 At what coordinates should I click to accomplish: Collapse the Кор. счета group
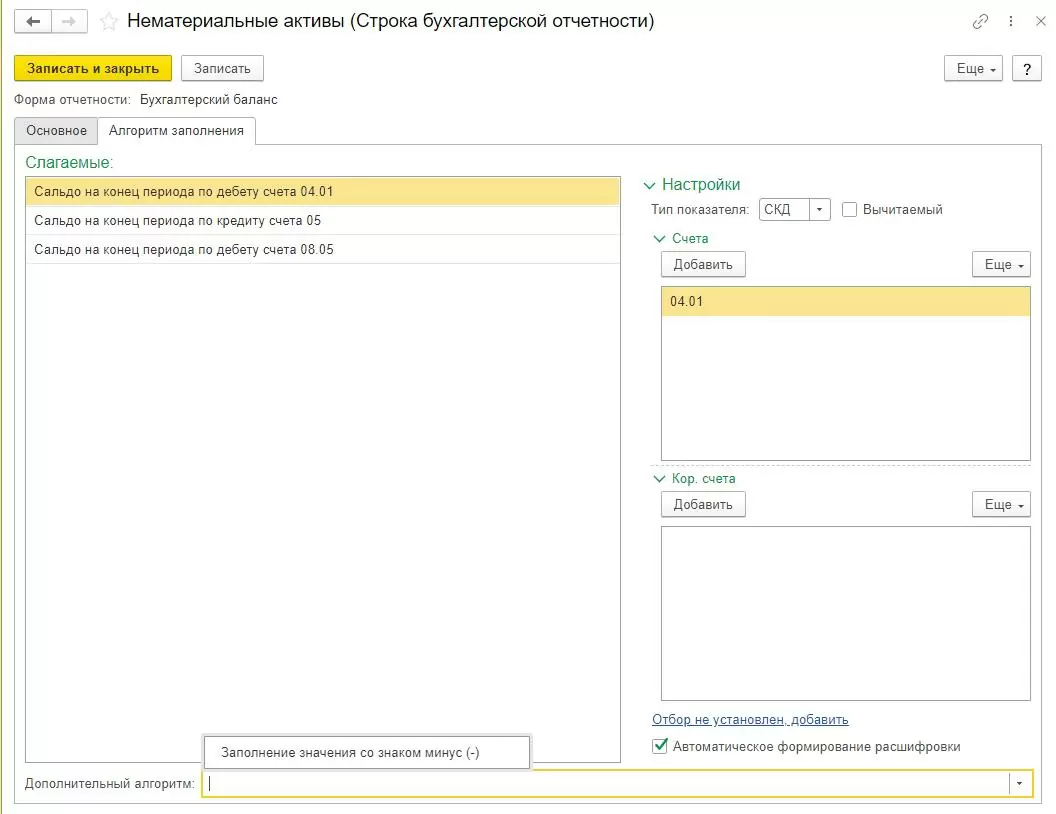pyautogui.click(x=659, y=479)
